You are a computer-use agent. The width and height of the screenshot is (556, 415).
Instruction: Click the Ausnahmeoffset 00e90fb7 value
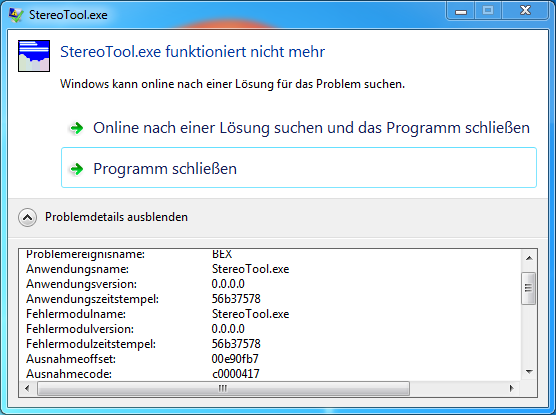(235, 359)
